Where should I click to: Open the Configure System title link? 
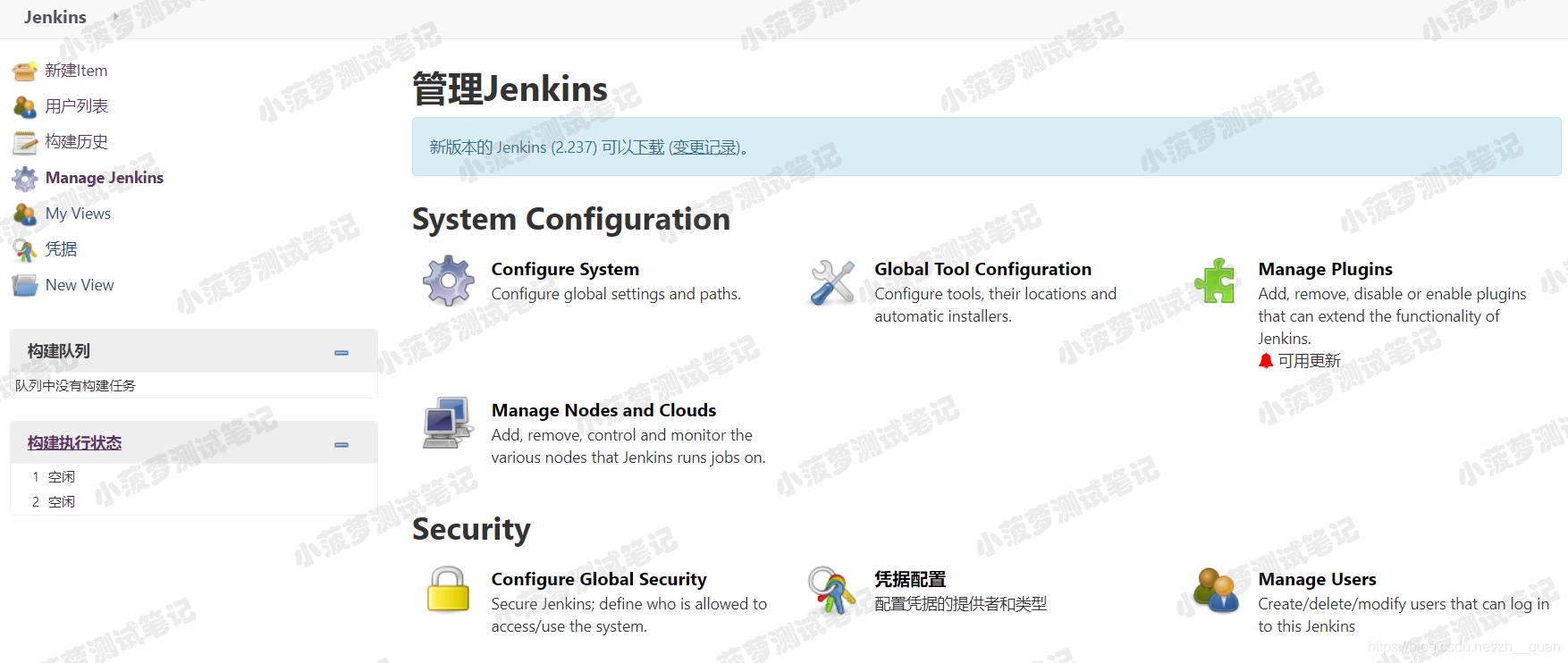click(565, 269)
